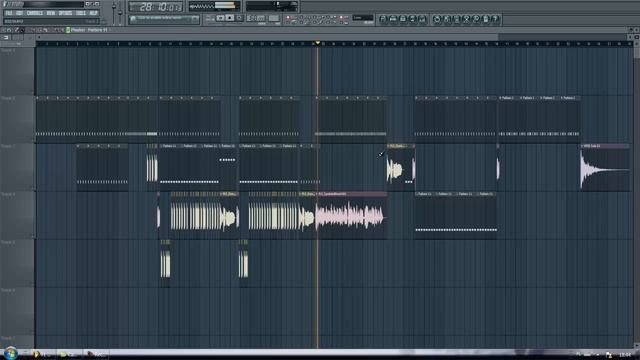
Task: Click the View Playlist shortcut icon
Action: click(383, 19)
